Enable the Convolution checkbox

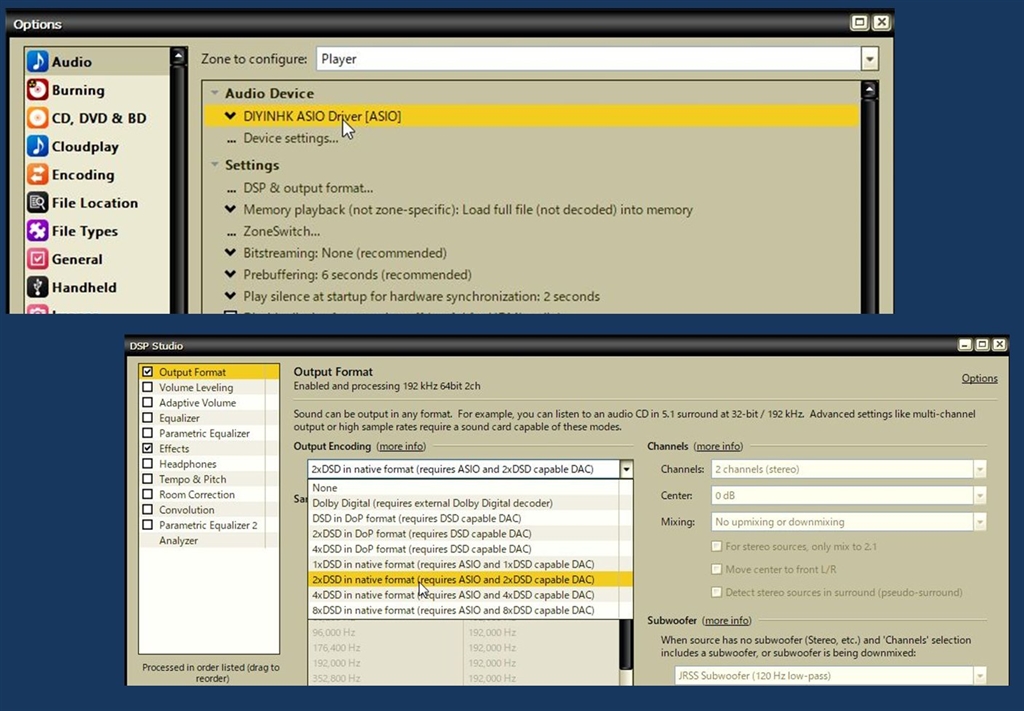click(148, 509)
